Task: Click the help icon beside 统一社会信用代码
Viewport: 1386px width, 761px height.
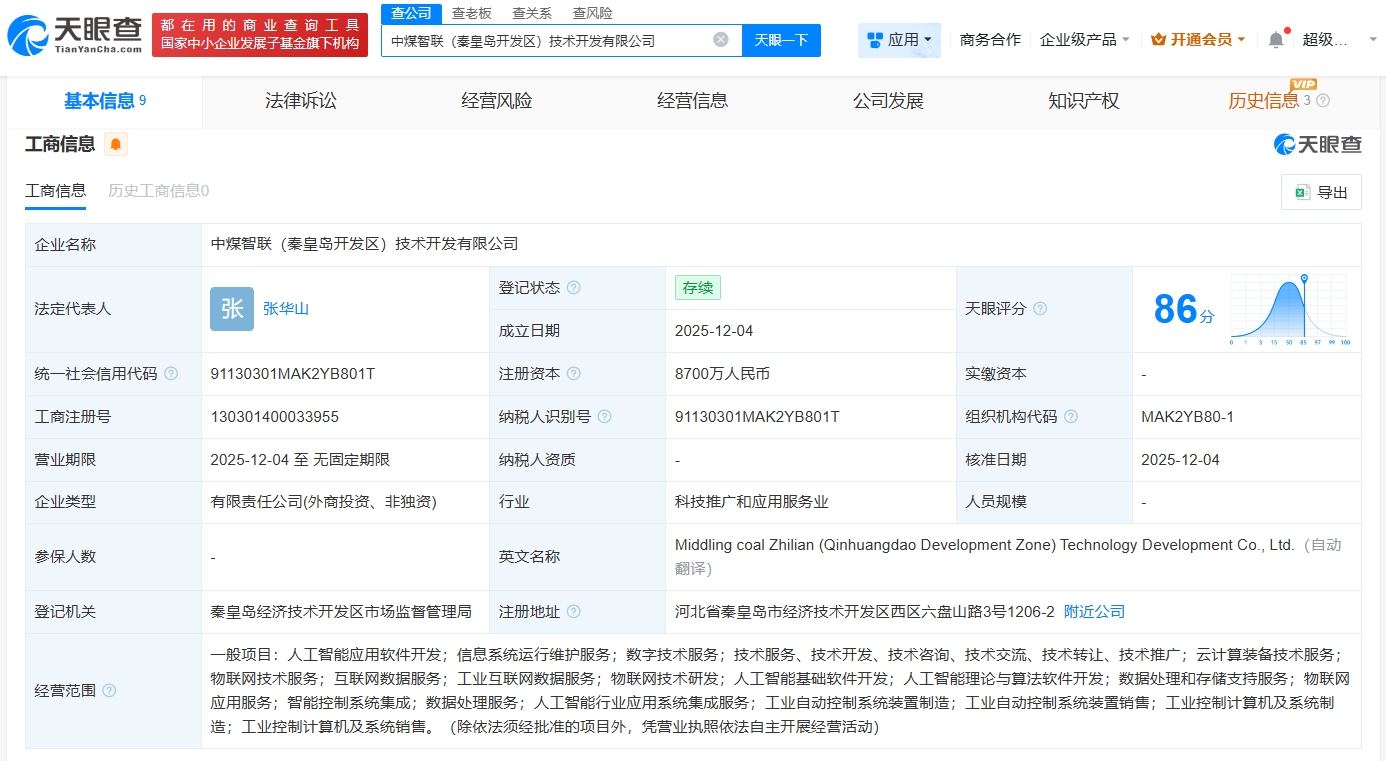Action: 171,374
